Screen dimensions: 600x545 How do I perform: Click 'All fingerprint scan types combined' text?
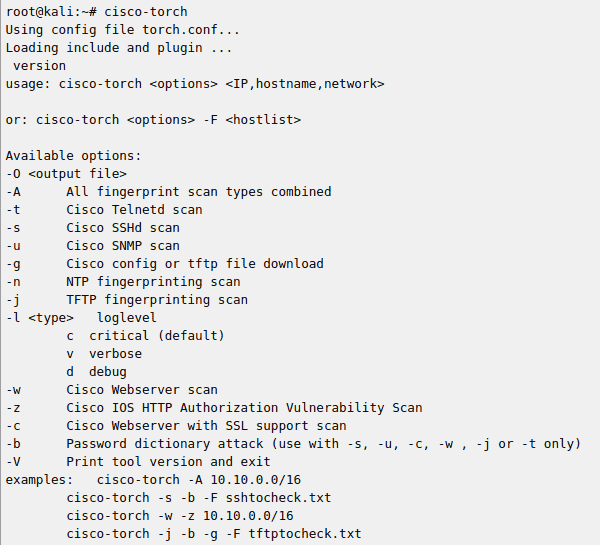[198, 191]
